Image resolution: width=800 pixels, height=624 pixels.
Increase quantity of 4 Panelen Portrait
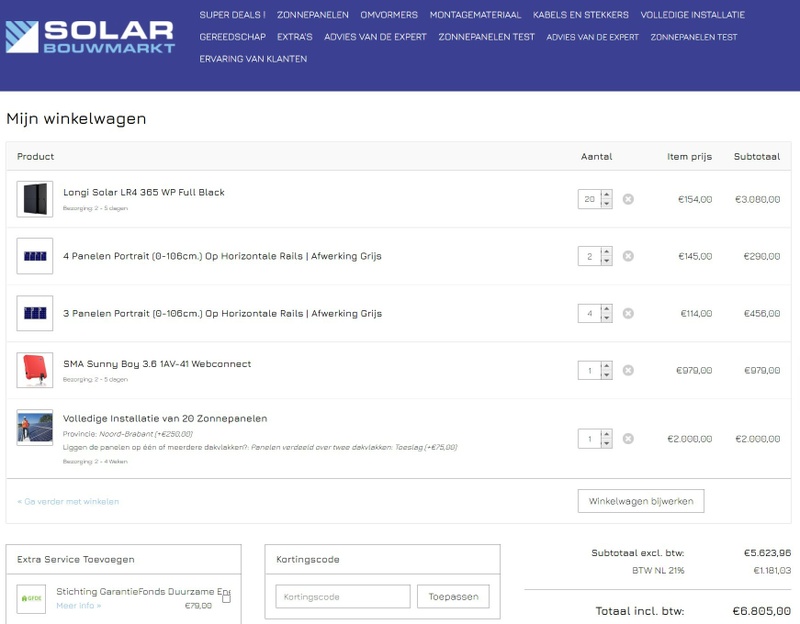[606, 252]
